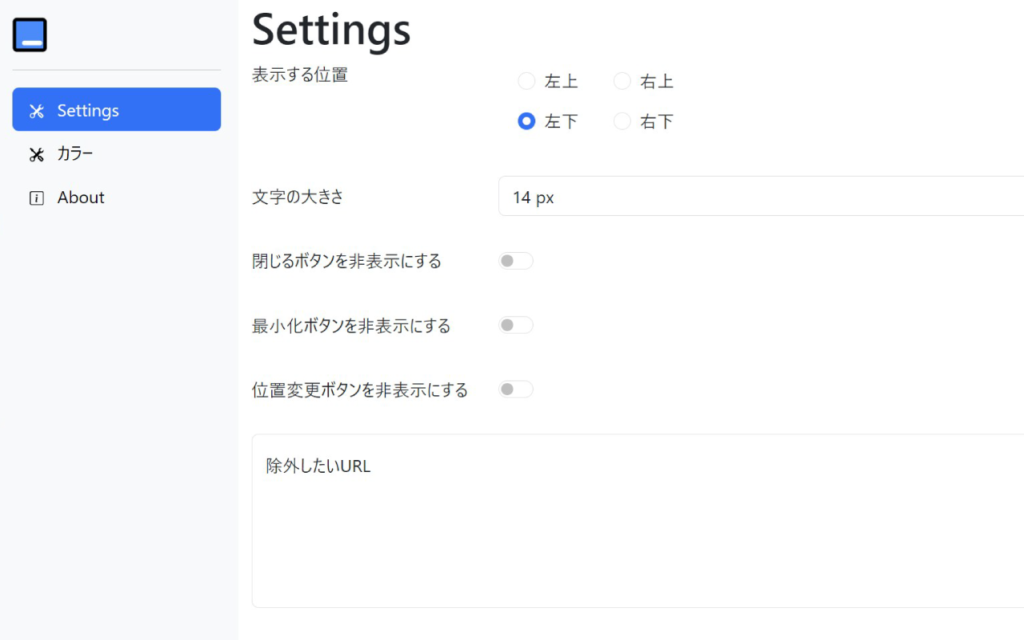Click the Settings page heading
The height and width of the screenshot is (640, 1024).
coord(331,30)
